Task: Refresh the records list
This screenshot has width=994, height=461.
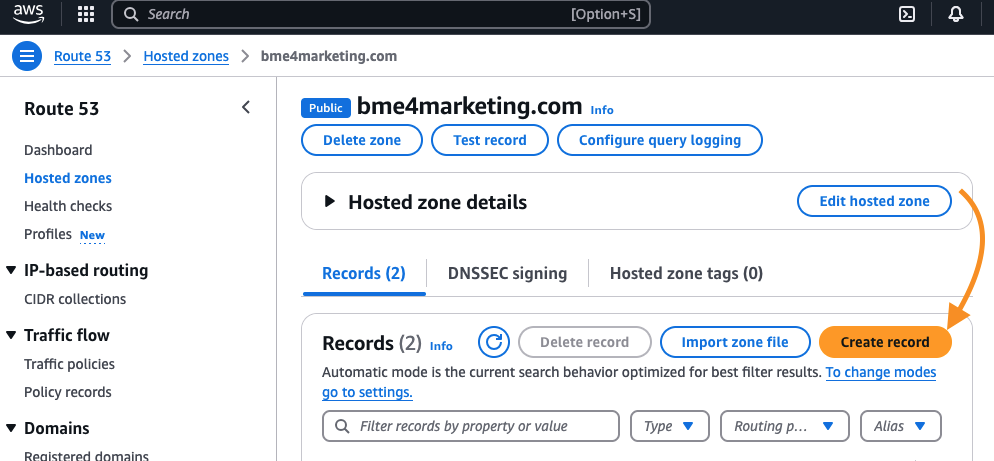Action: (494, 342)
